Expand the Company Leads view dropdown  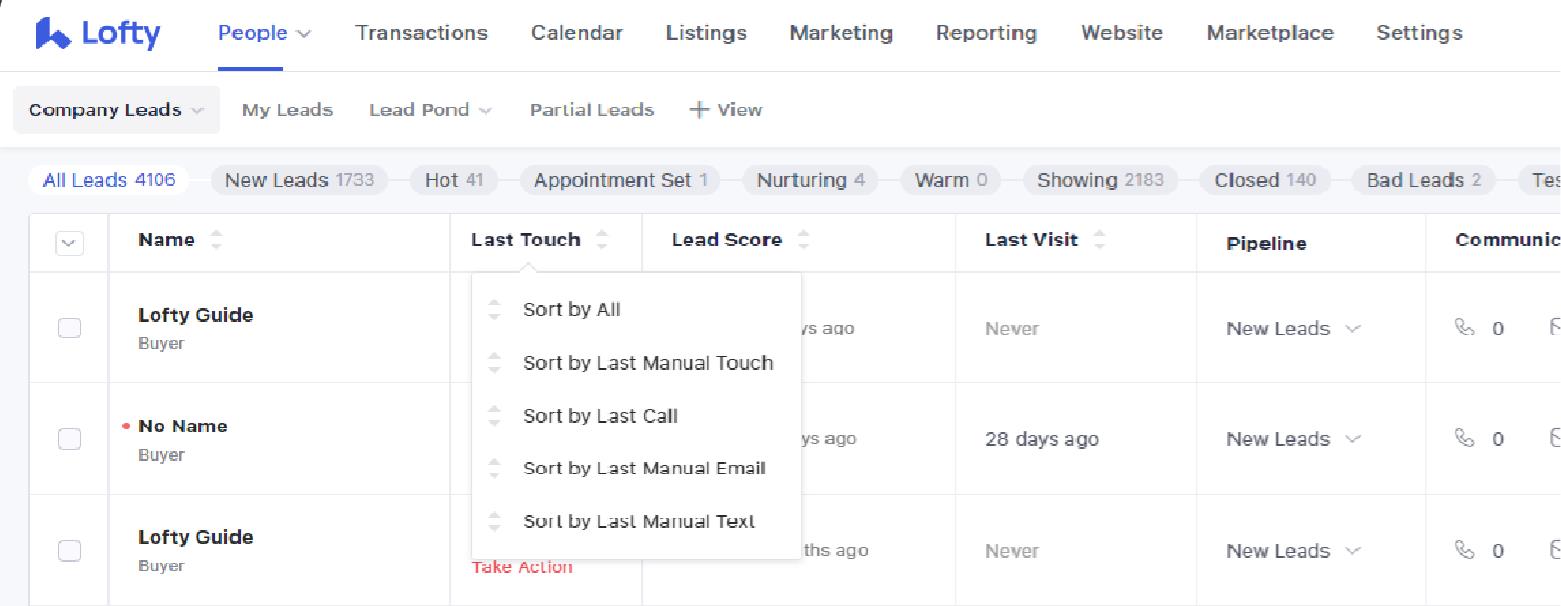click(197, 111)
